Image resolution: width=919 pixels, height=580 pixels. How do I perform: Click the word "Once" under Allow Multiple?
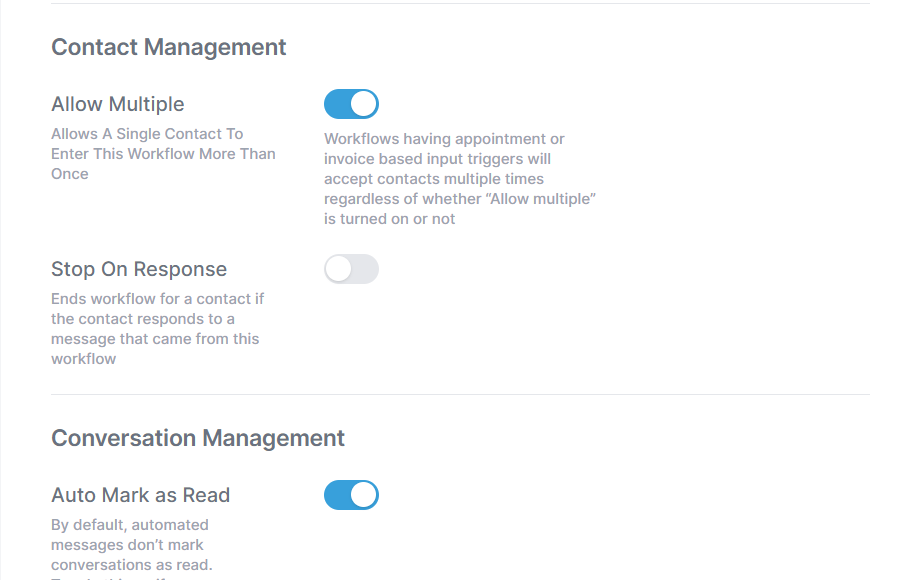pyautogui.click(x=70, y=174)
